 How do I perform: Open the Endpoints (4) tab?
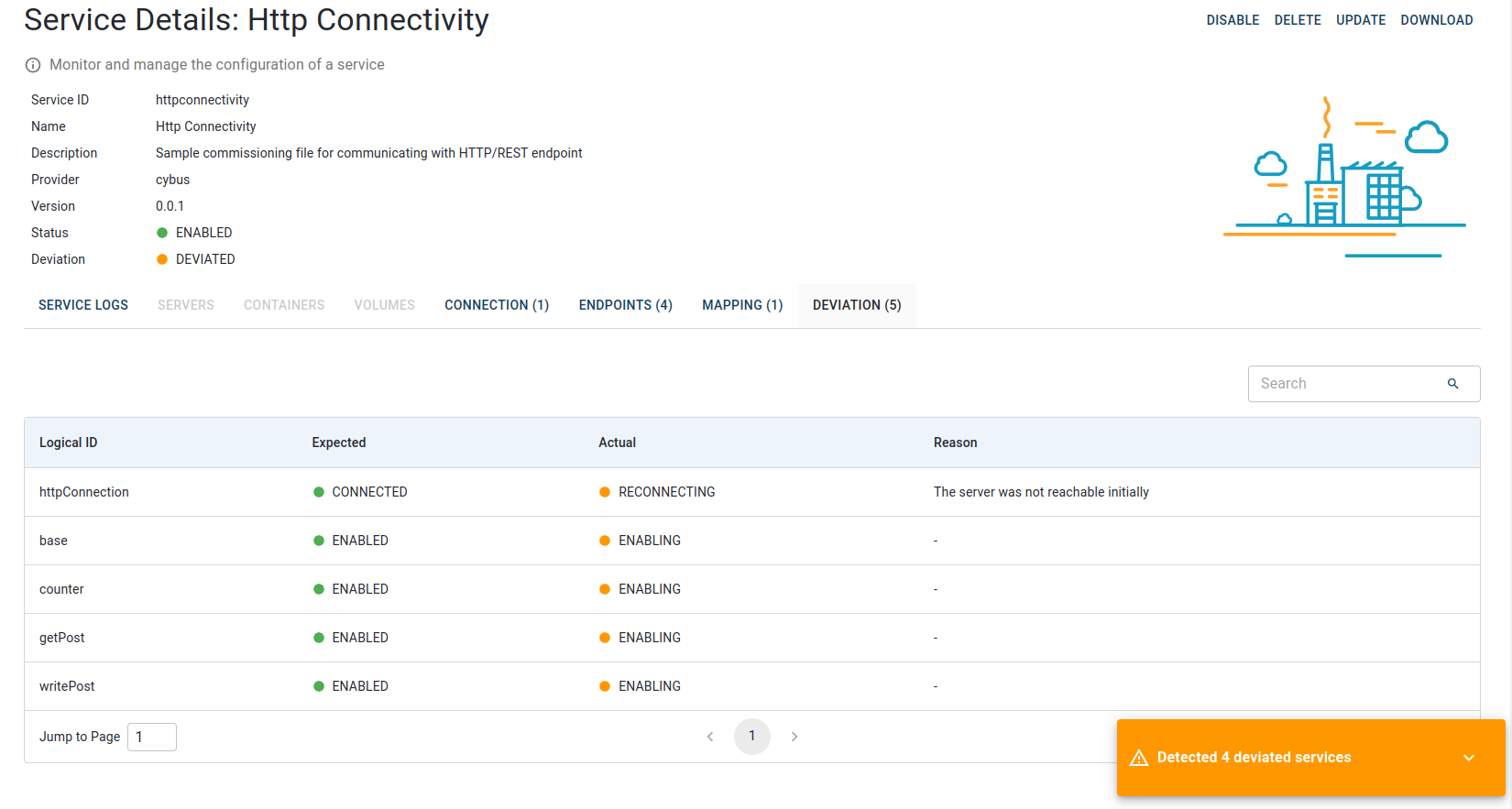pyautogui.click(x=626, y=305)
